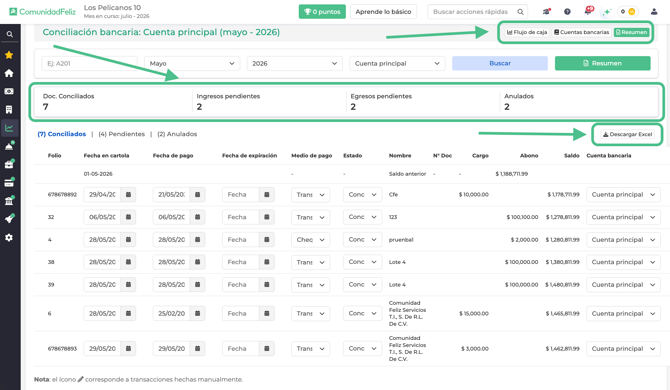Download the Excel file
Image resolution: width=670 pixels, height=390 pixels.
click(x=627, y=134)
